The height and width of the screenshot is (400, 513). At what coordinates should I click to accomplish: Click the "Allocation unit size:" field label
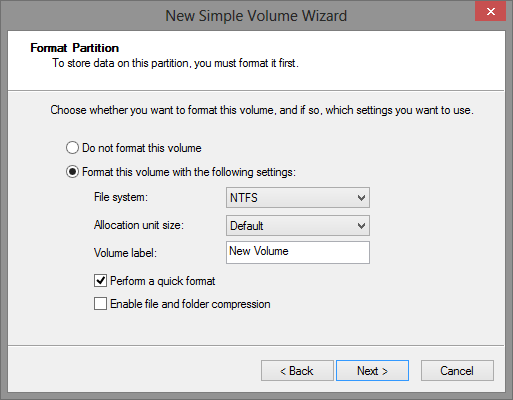click(139, 225)
